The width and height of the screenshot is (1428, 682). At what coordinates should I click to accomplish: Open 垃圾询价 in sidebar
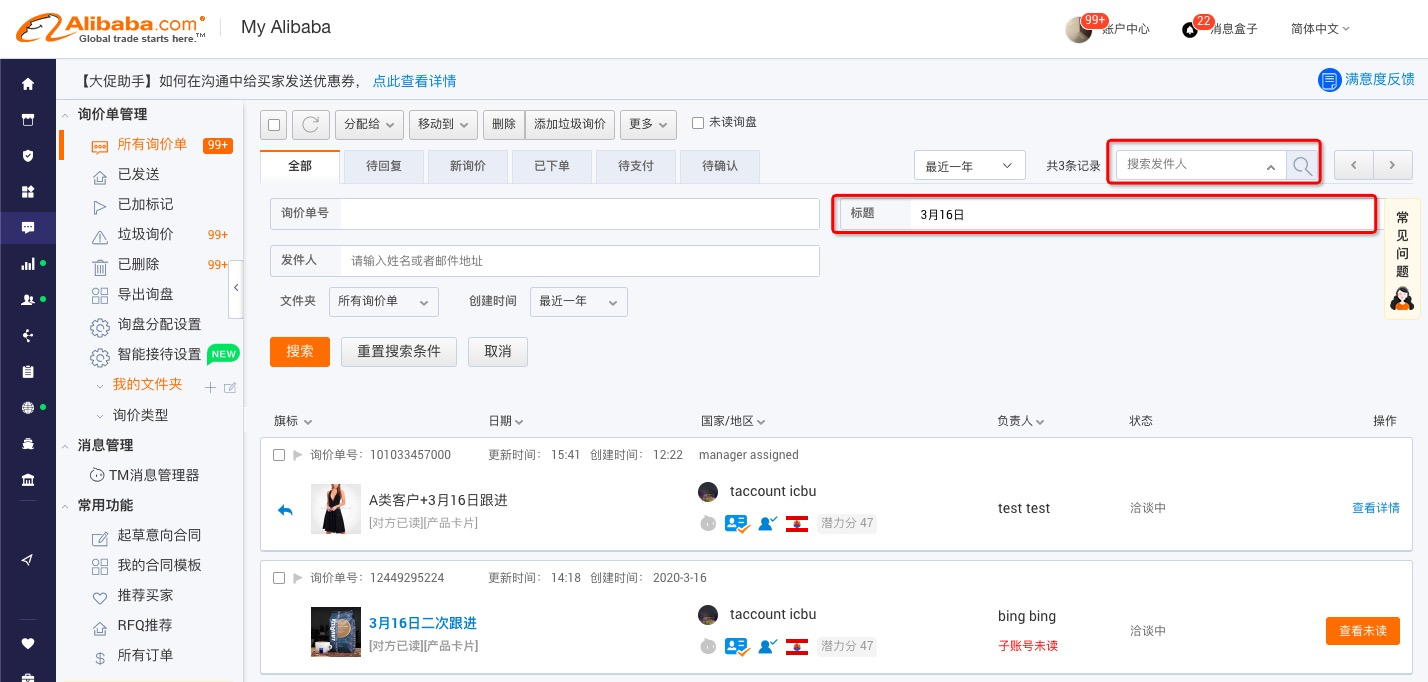(x=145, y=235)
